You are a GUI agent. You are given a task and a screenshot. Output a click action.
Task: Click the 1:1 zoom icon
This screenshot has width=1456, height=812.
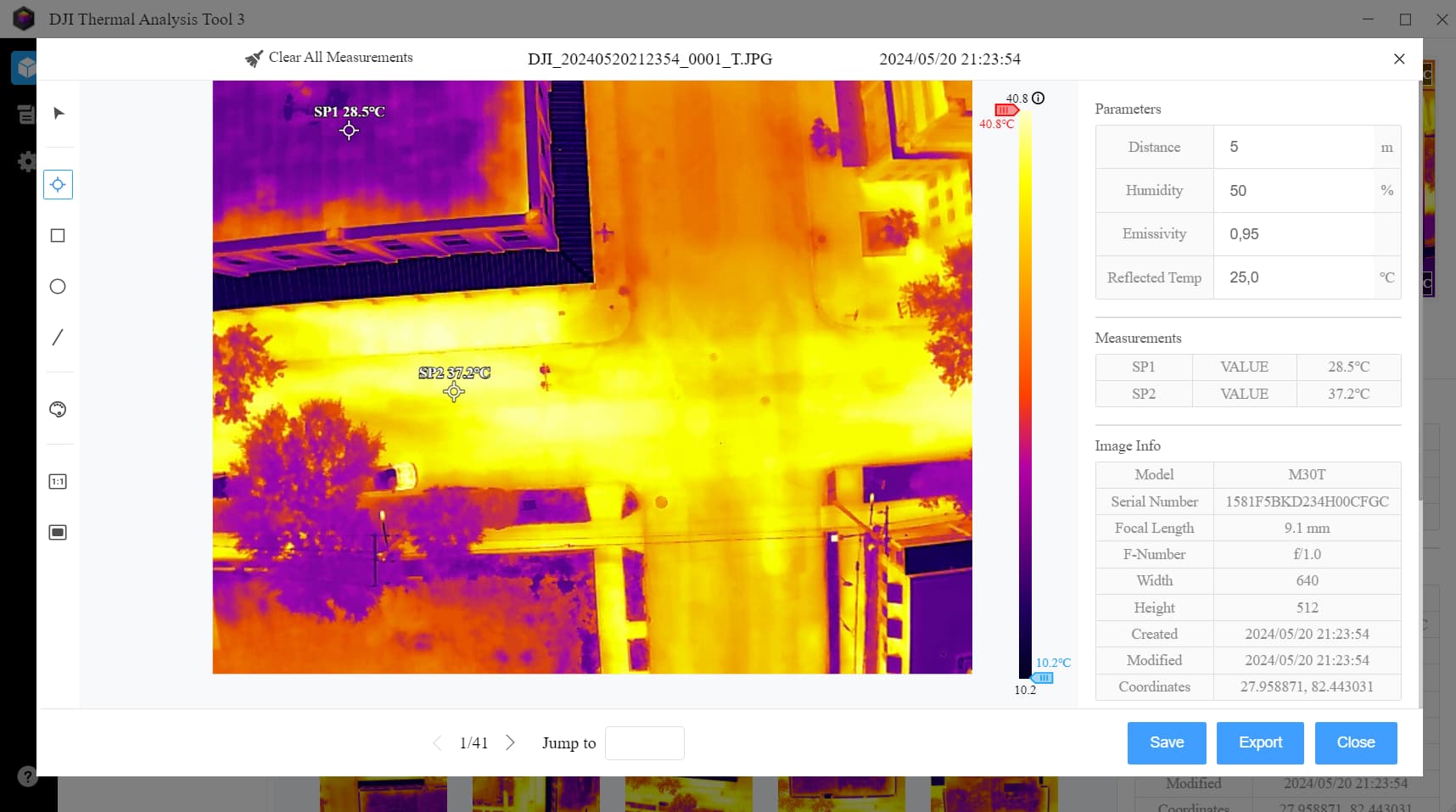[x=58, y=481]
